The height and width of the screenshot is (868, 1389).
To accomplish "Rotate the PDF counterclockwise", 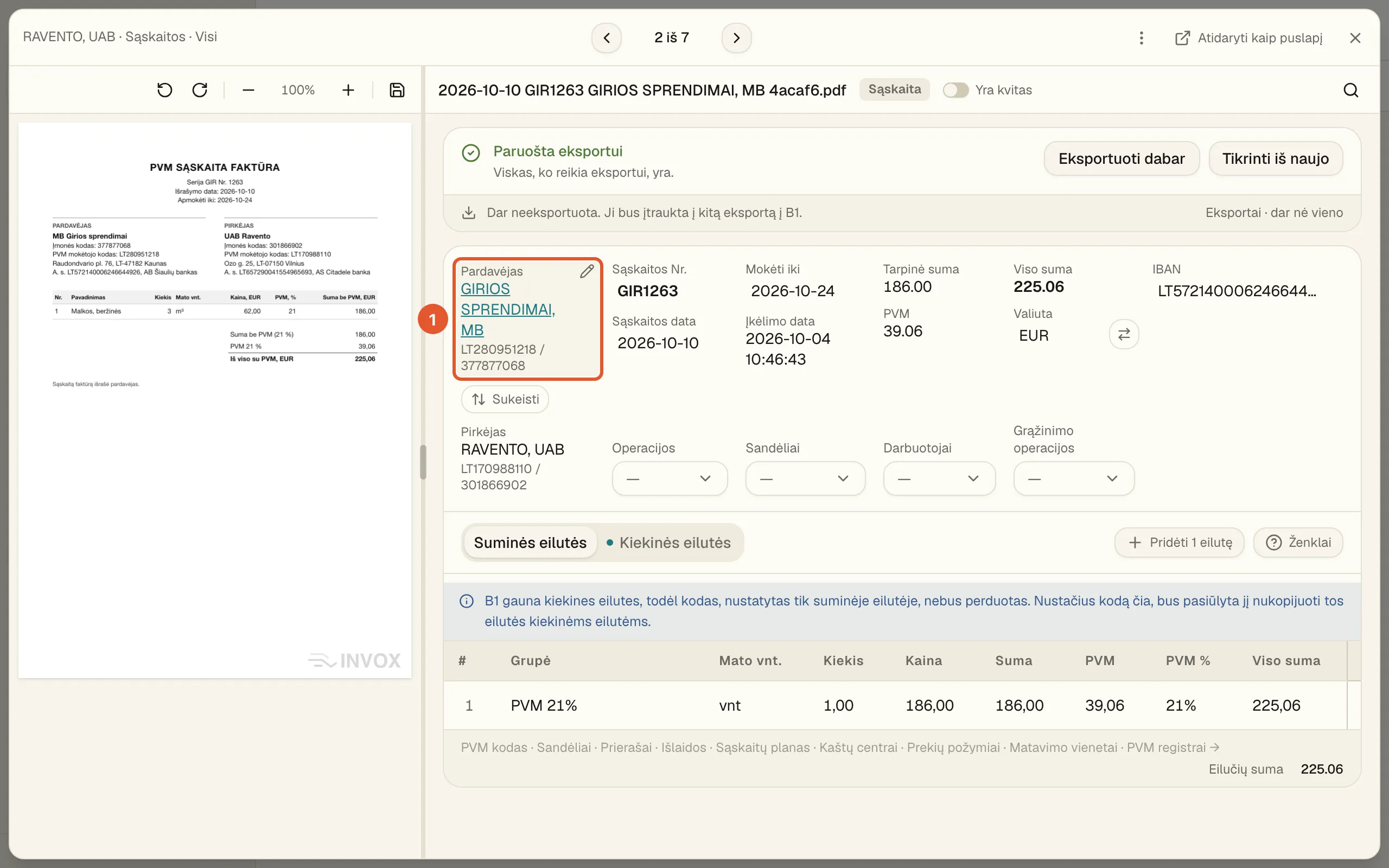I will click(165, 90).
